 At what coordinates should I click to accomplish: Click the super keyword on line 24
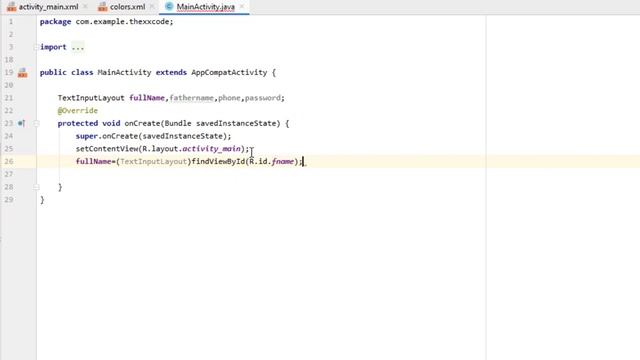87,136
